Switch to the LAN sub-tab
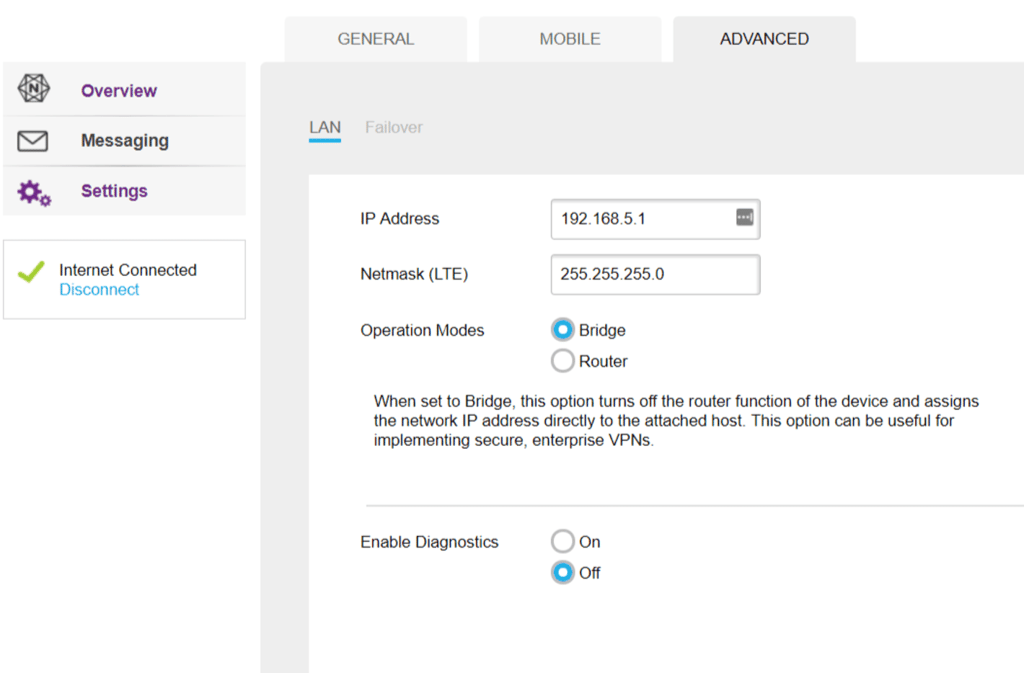The height and width of the screenshot is (673, 1024). [x=325, y=128]
